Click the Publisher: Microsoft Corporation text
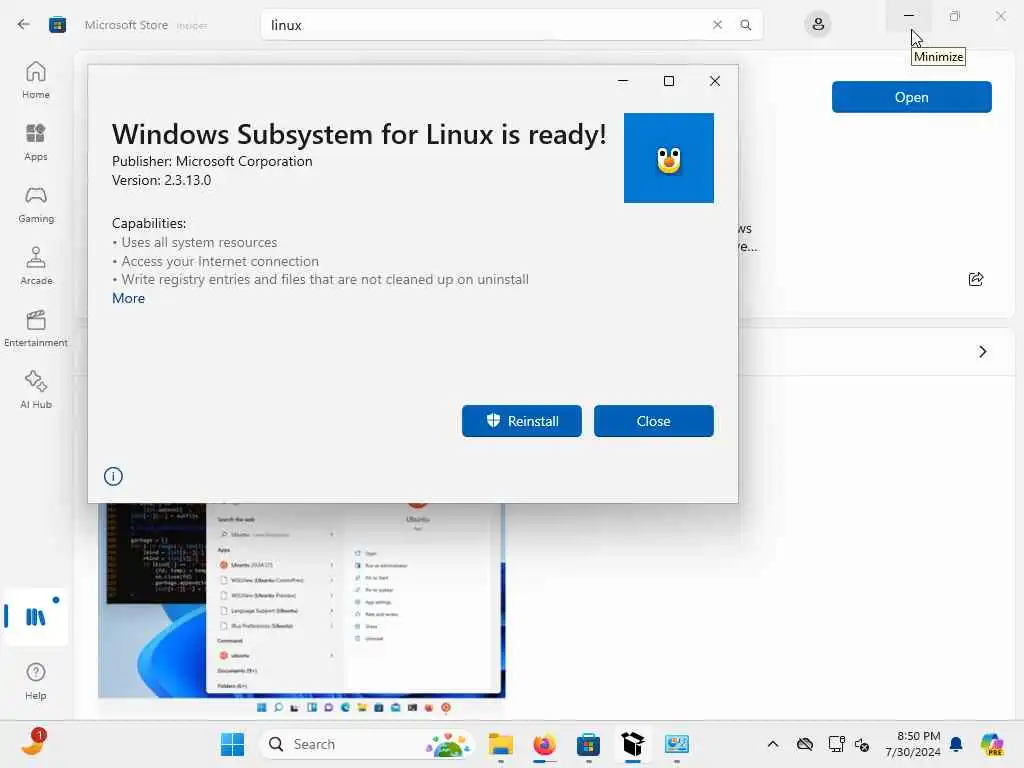1024x768 pixels. [212, 161]
